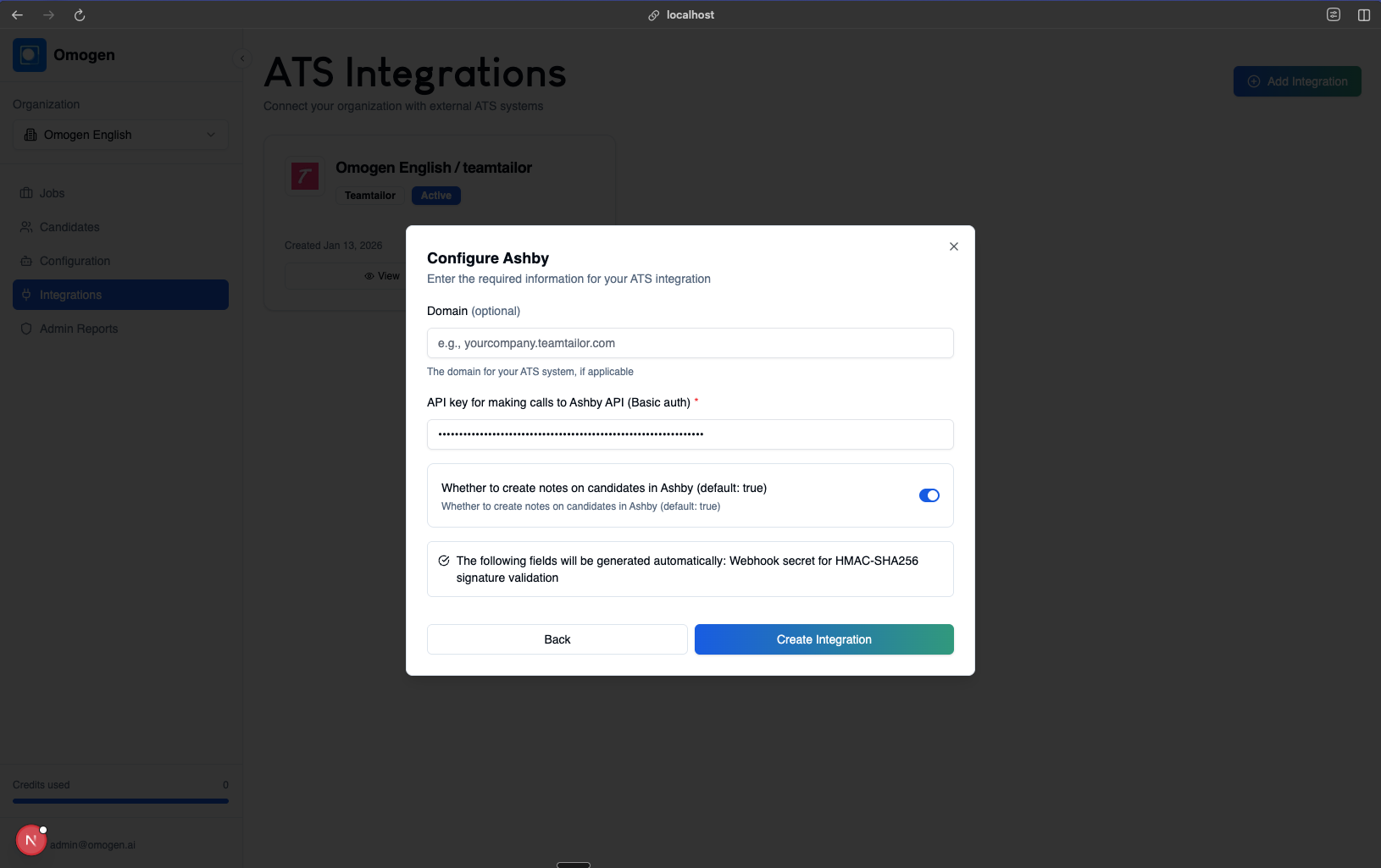Click the checkmark circle next to auto-generated fields
The height and width of the screenshot is (868, 1381).
click(x=444, y=561)
